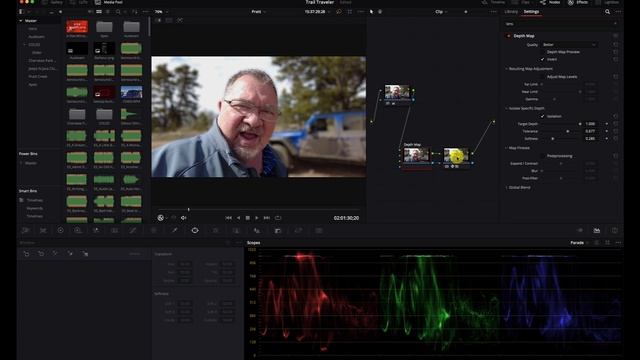Open the viewer zoom percentage dropdown

point(161,12)
